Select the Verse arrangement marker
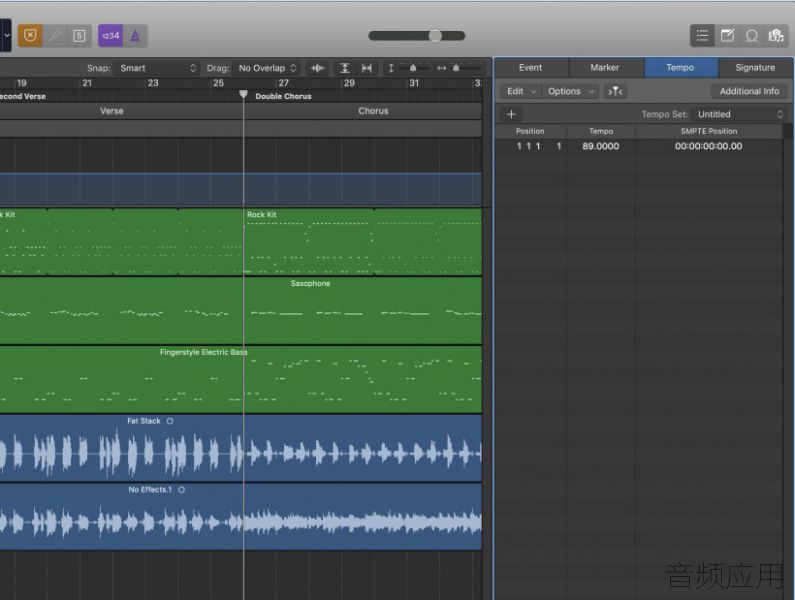795x600 pixels. [x=112, y=111]
